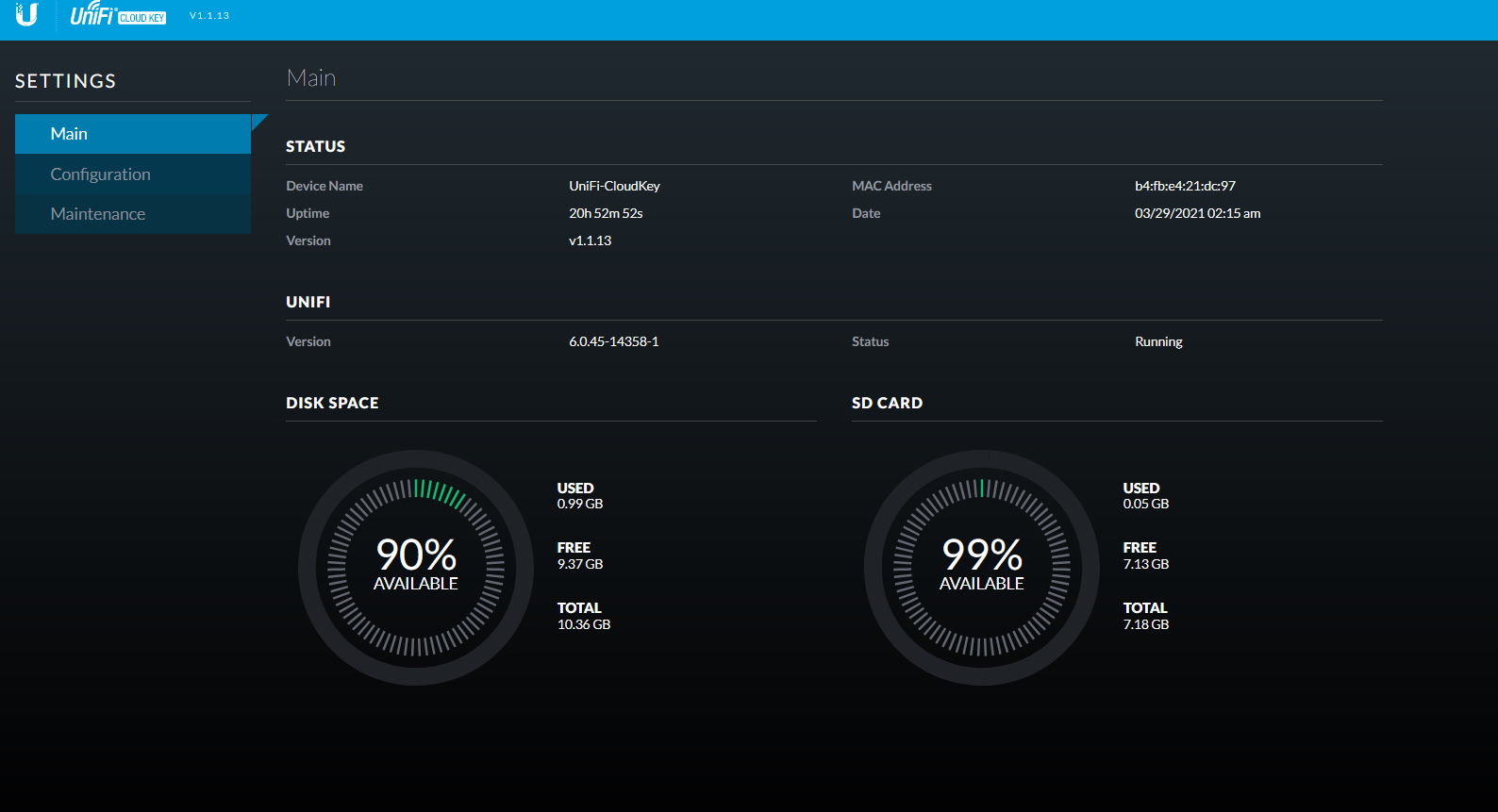Click the disk used 0.99 GB value
This screenshot has height=812, width=1498.
tap(580, 504)
